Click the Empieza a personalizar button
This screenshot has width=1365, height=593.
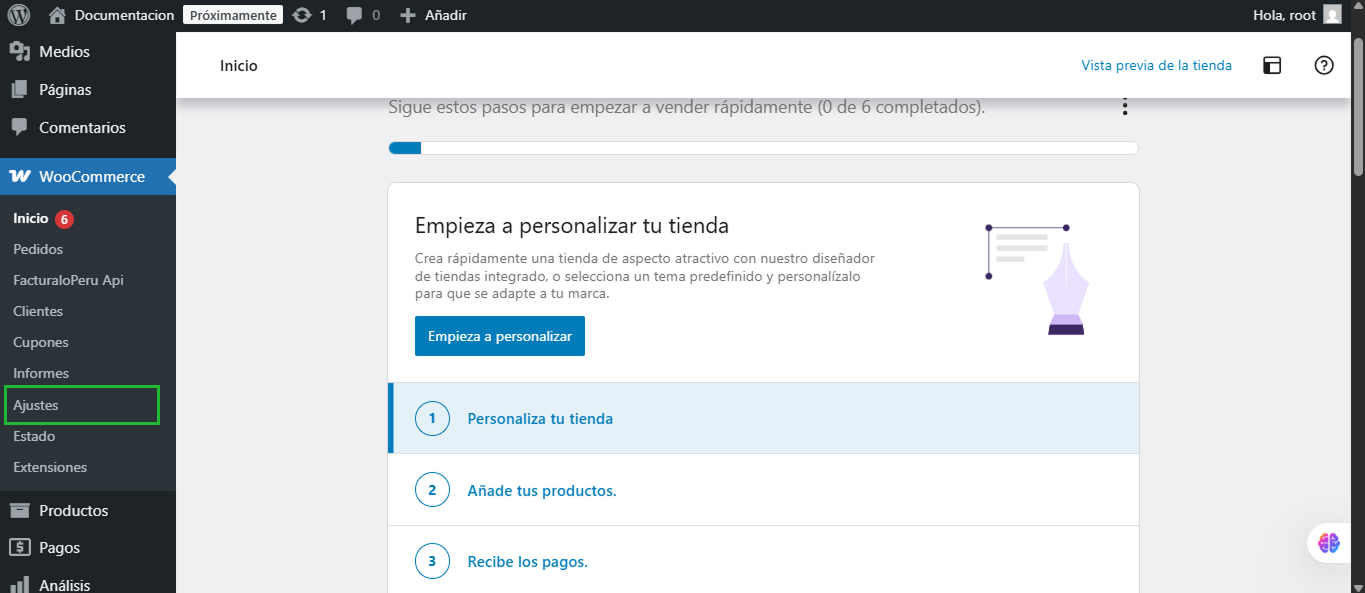coord(499,336)
